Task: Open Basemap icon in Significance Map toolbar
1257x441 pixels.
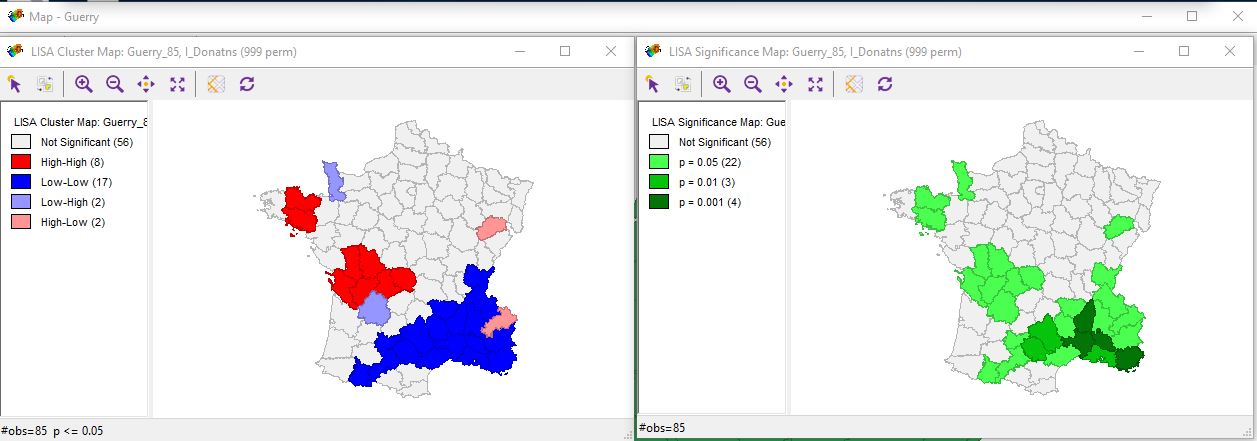Action: coord(853,84)
